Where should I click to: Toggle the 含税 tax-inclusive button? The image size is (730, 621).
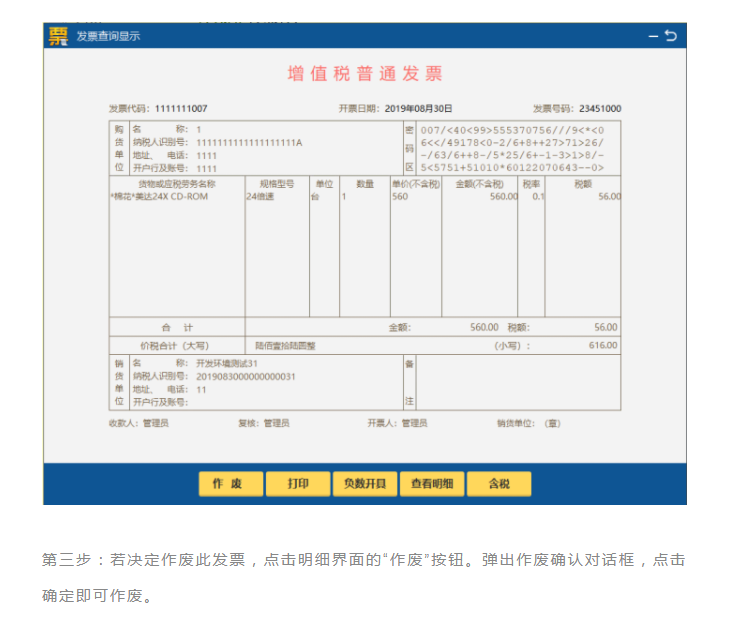(499, 484)
